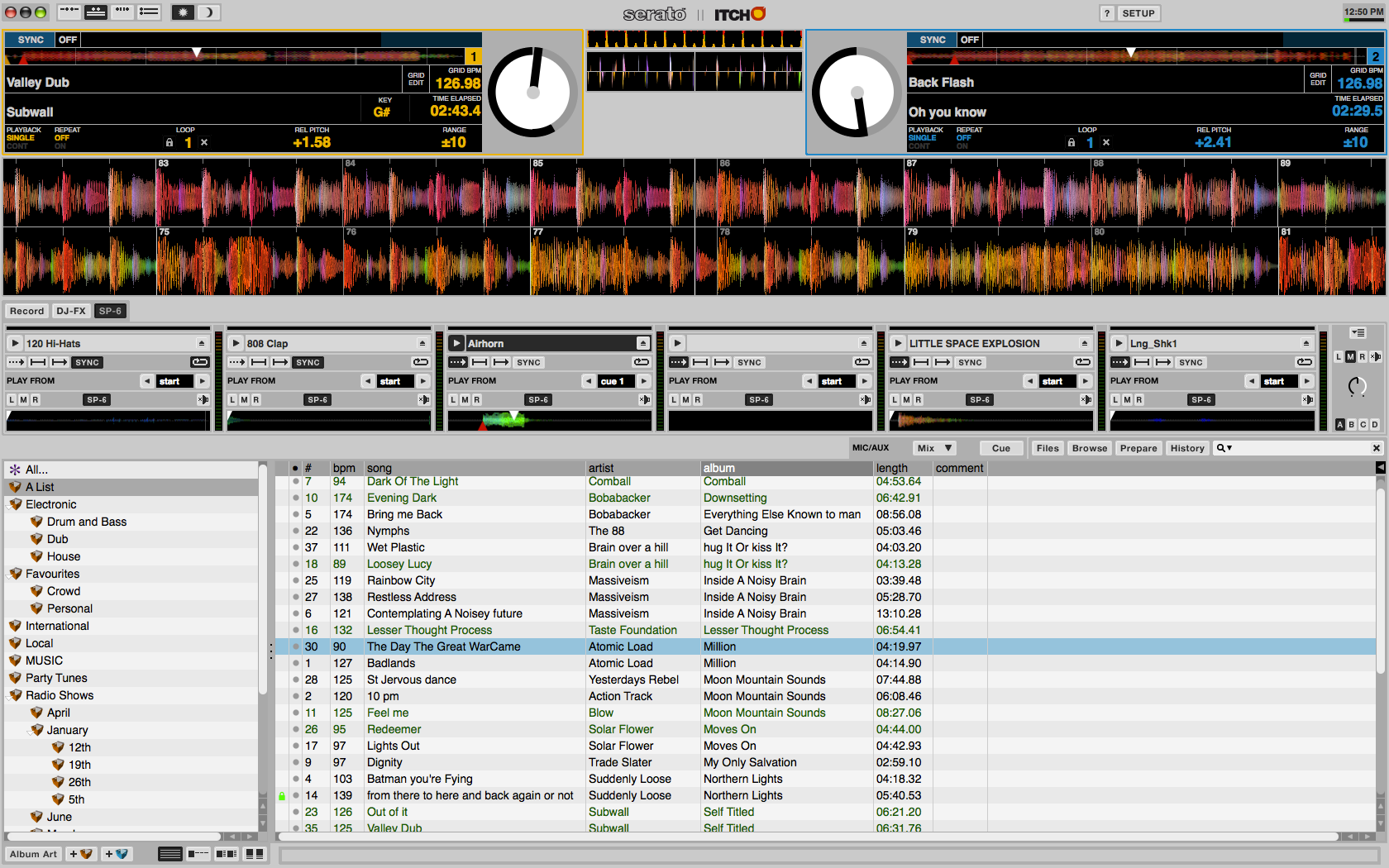Click loop lock icon on left deck
Image resolution: width=1389 pixels, height=868 pixels.
click(169, 142)
